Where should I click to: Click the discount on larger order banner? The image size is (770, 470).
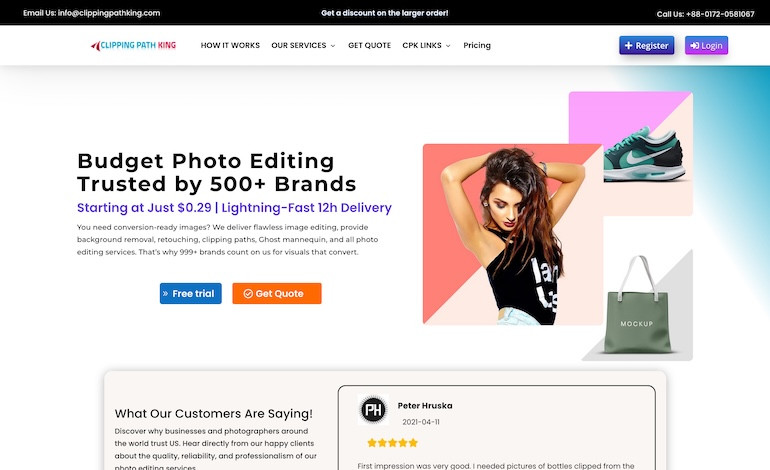385,13
